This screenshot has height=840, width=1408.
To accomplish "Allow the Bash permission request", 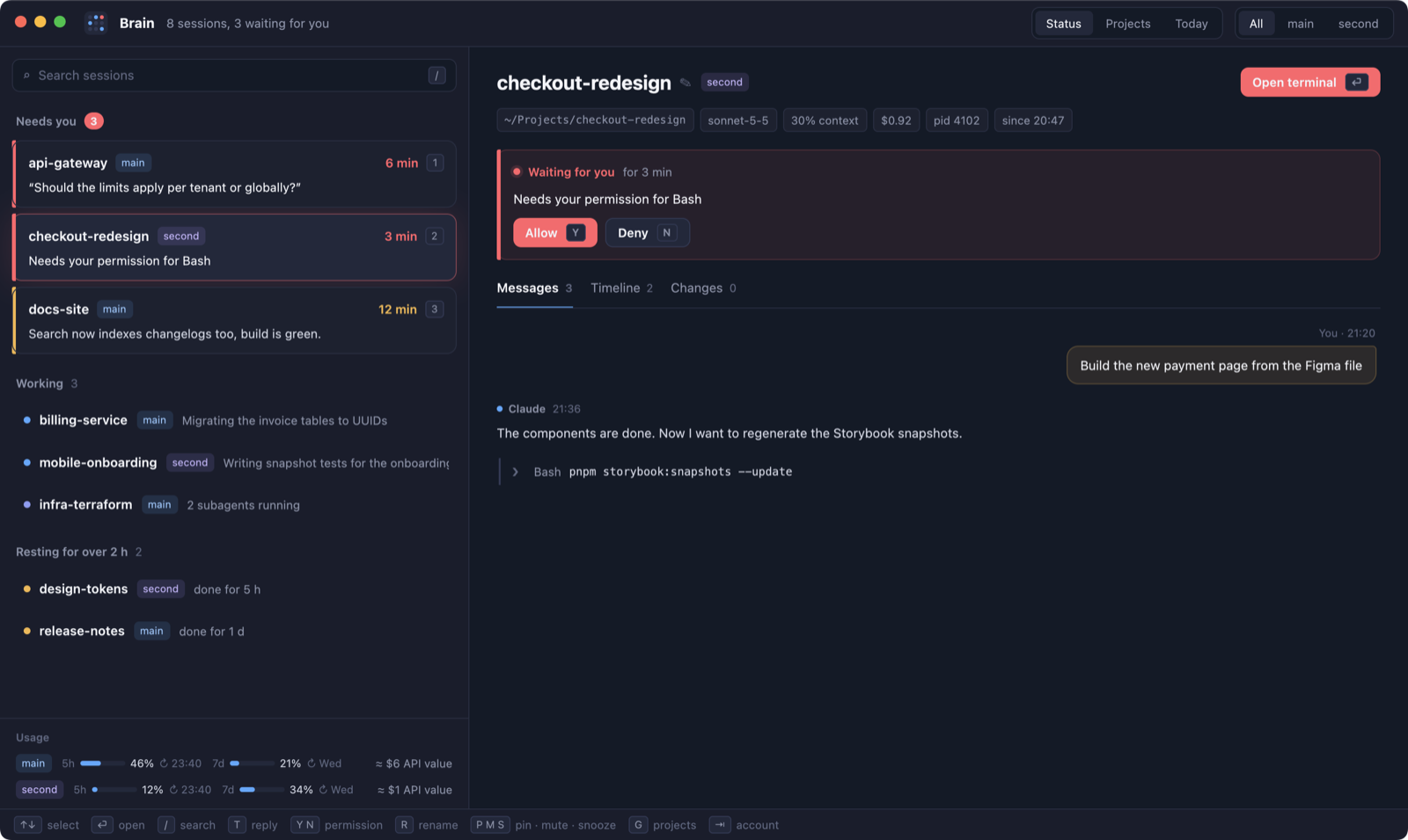I will tap(555, 233).
